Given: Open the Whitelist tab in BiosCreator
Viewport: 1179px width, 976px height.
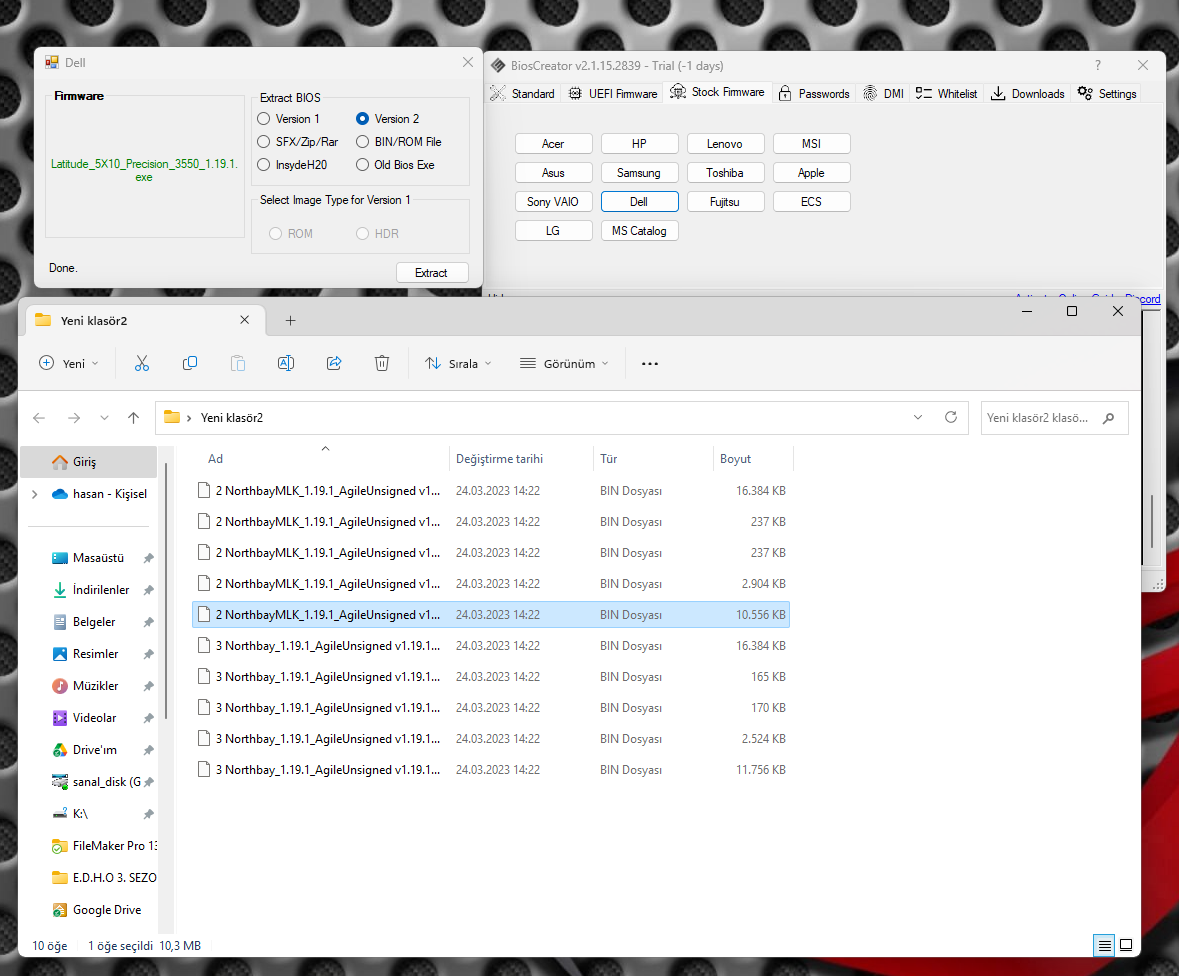Looking at the screenshot, I should pos(946,94).
